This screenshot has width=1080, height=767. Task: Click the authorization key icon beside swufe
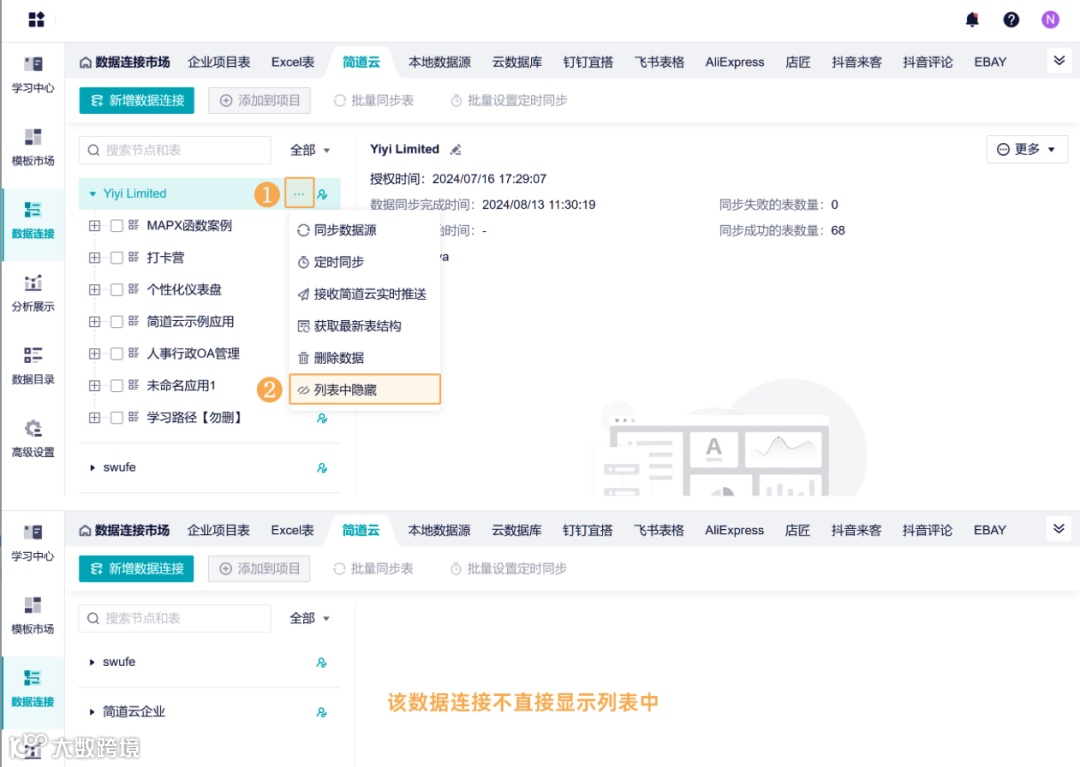[322, 467]
